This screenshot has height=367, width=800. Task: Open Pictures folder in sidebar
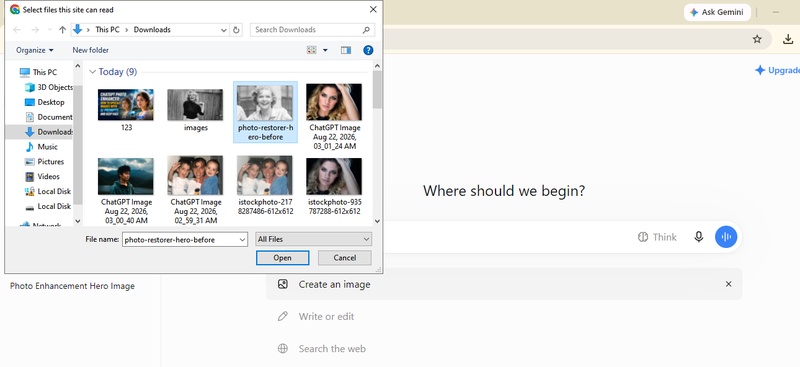click(x=44, y=161)
